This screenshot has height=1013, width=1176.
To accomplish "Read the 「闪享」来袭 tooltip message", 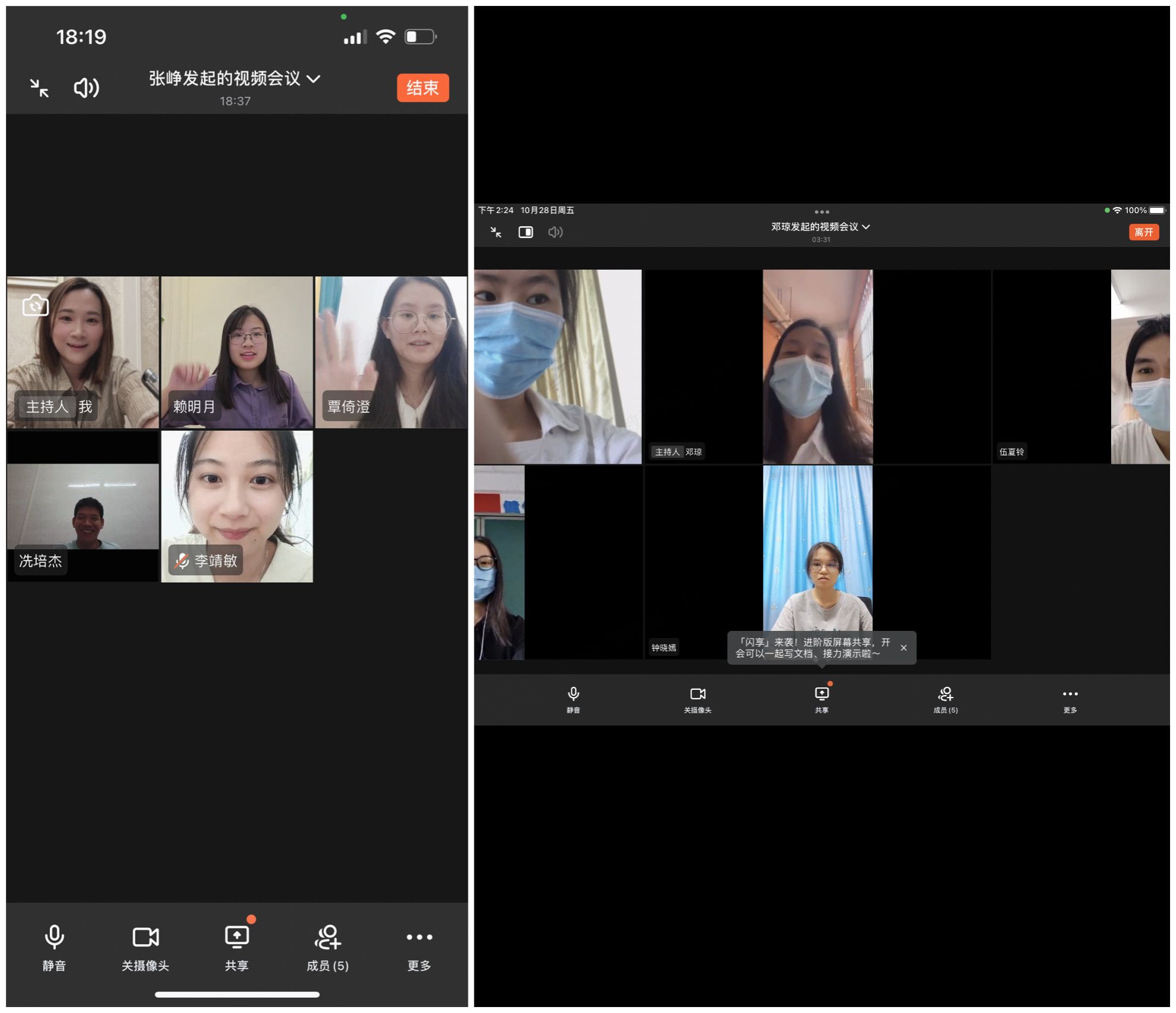I will click(x=813, y=648).
